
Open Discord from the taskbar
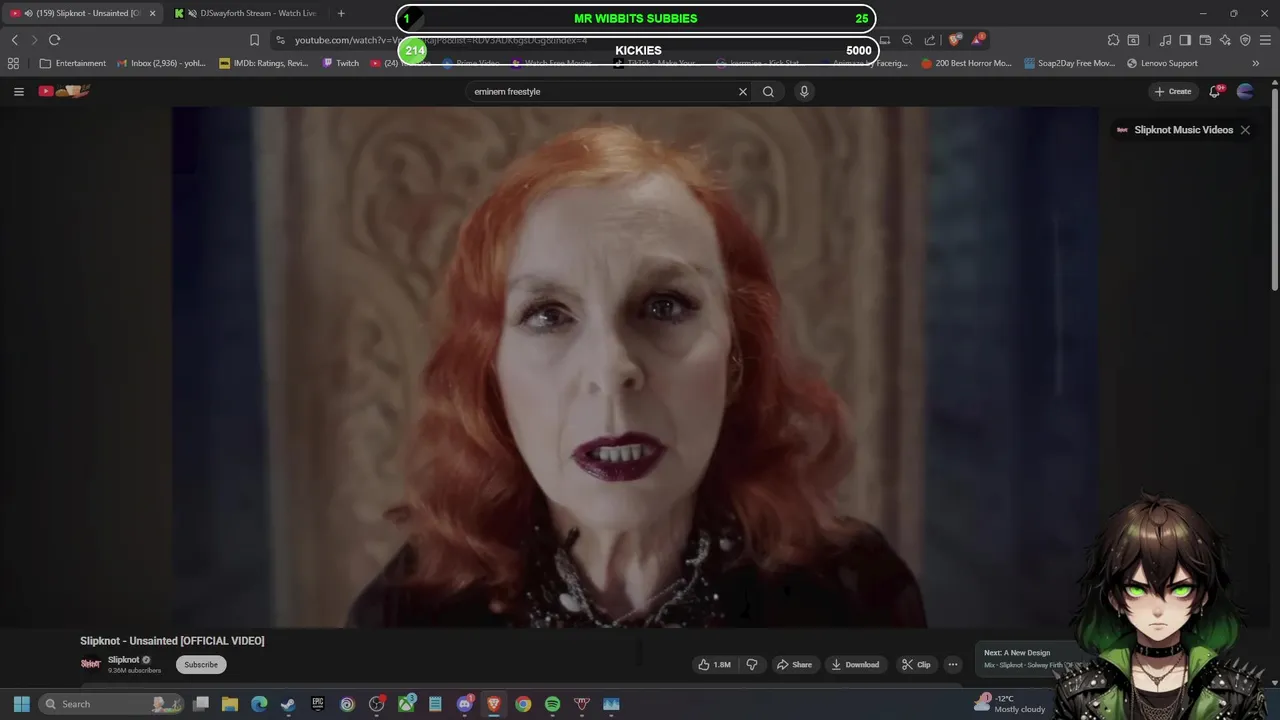pyautogui.click(x=464, y=704)
